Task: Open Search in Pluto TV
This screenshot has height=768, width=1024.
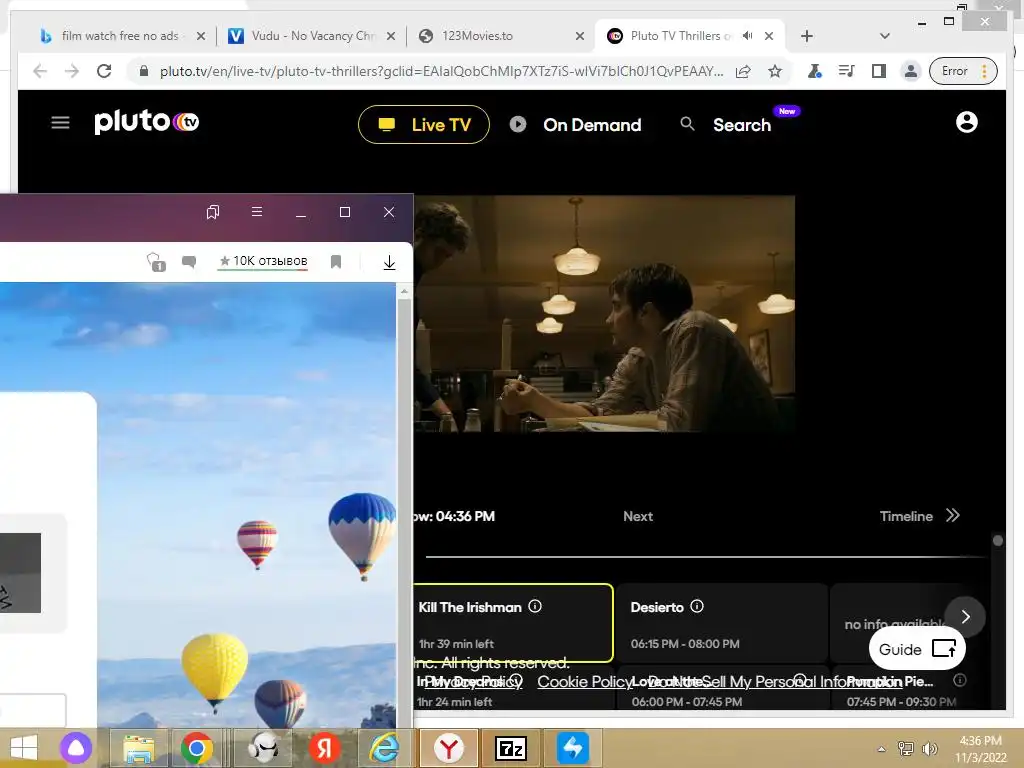Action: click(742, 125)
